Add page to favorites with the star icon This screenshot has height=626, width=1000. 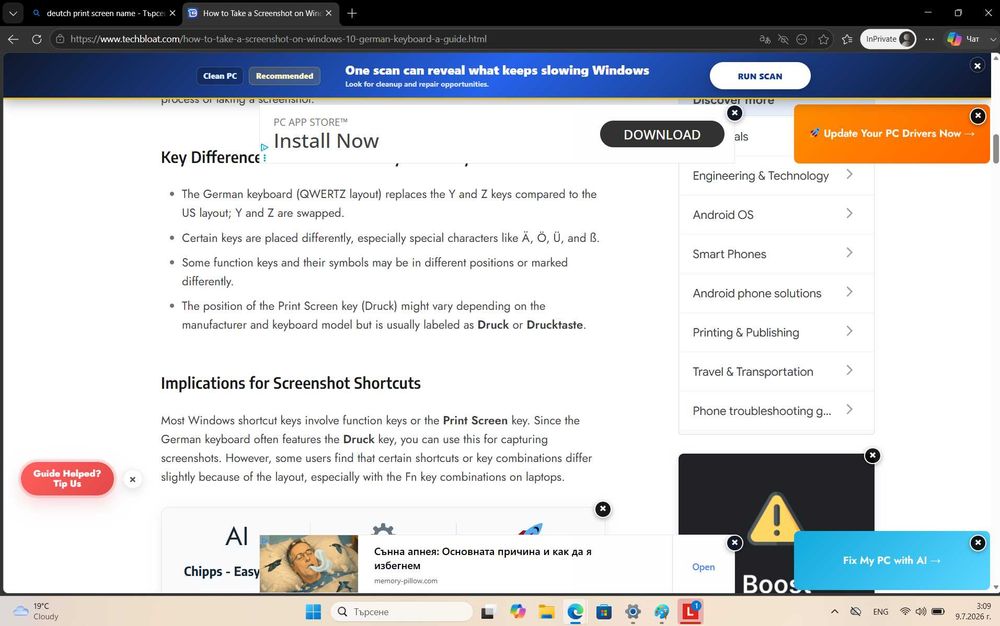[x=823, y=39]
